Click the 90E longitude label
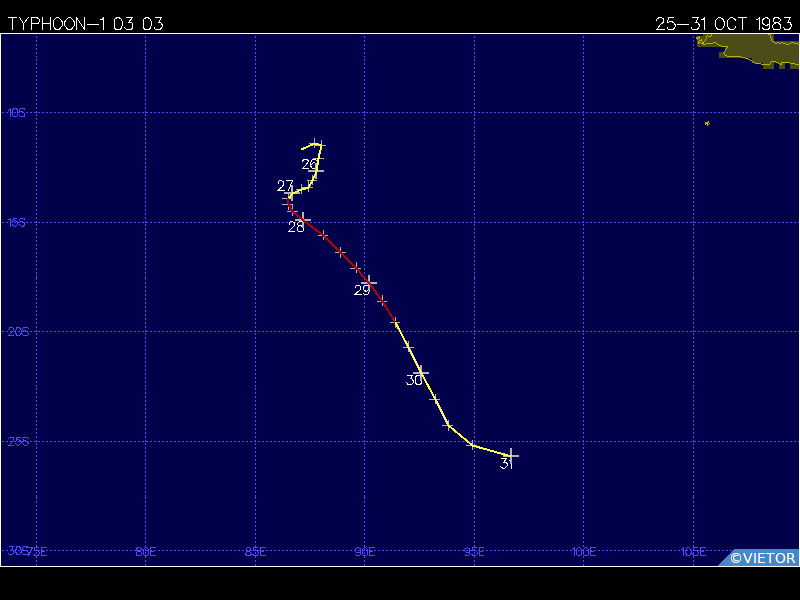The height and width of the screenshot is (600, 800). click(365, 551)
